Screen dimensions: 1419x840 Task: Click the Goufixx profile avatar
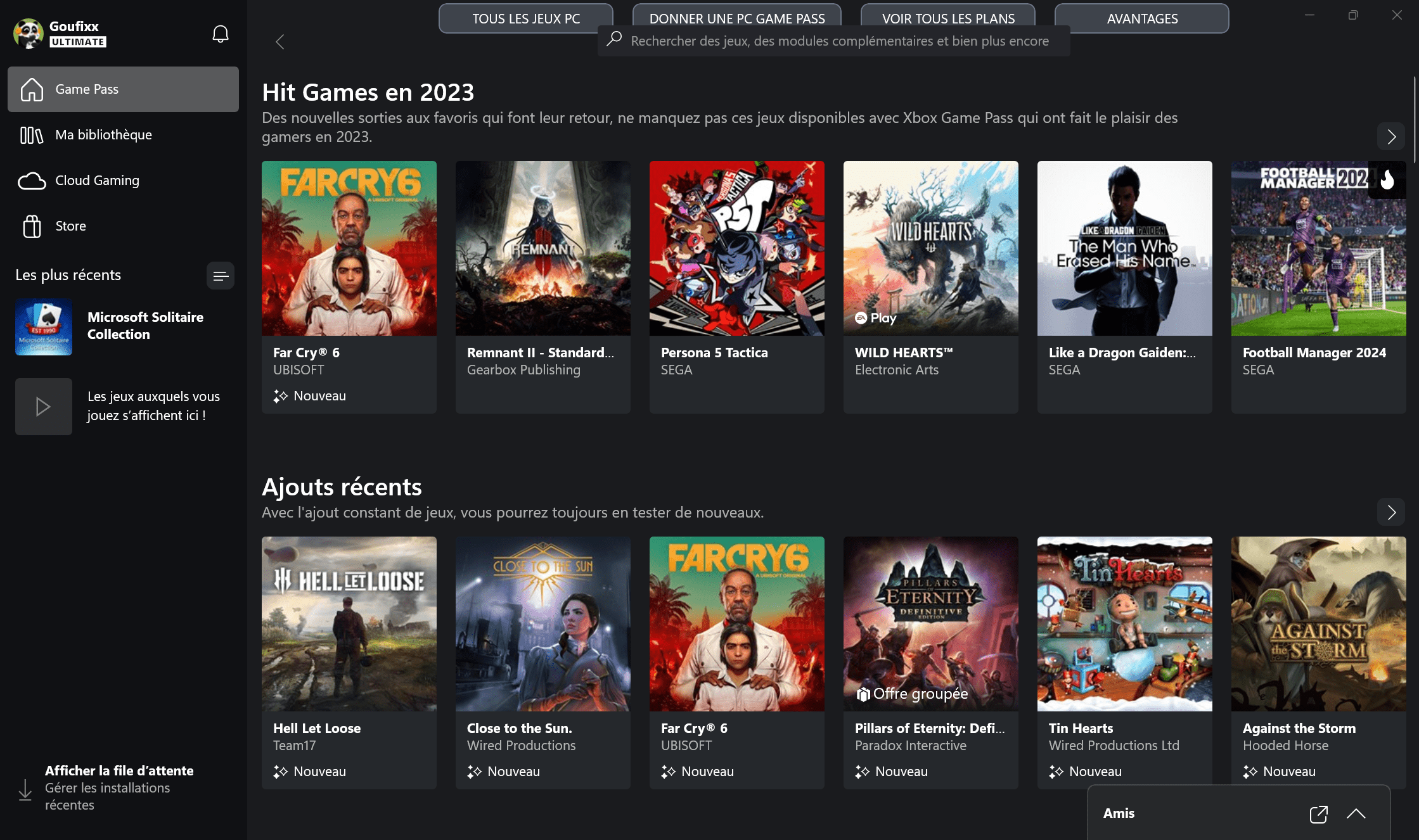[x=29, y=34]
